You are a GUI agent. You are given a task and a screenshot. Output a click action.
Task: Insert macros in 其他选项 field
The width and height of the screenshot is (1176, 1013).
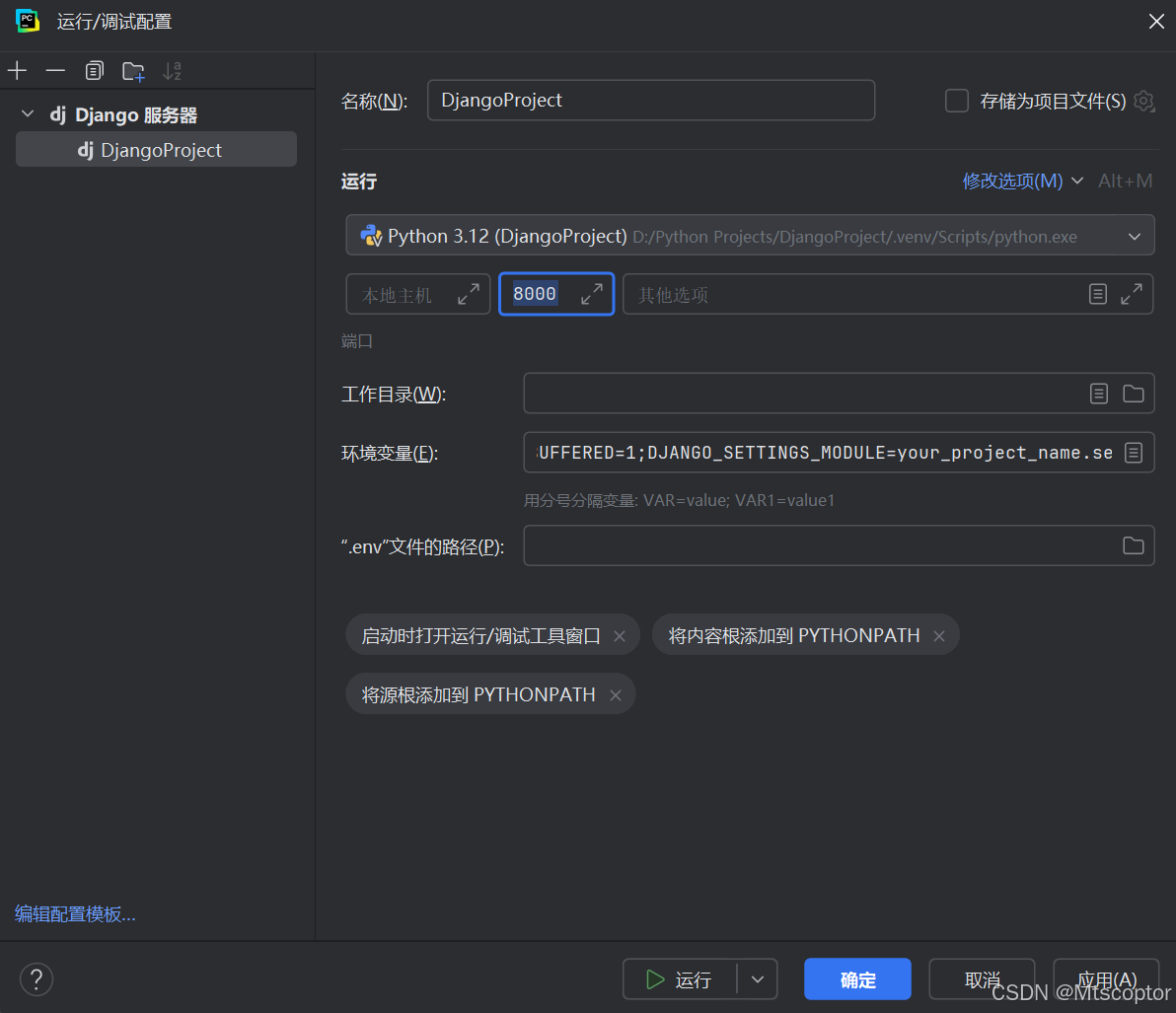(x=1098, y=295)
